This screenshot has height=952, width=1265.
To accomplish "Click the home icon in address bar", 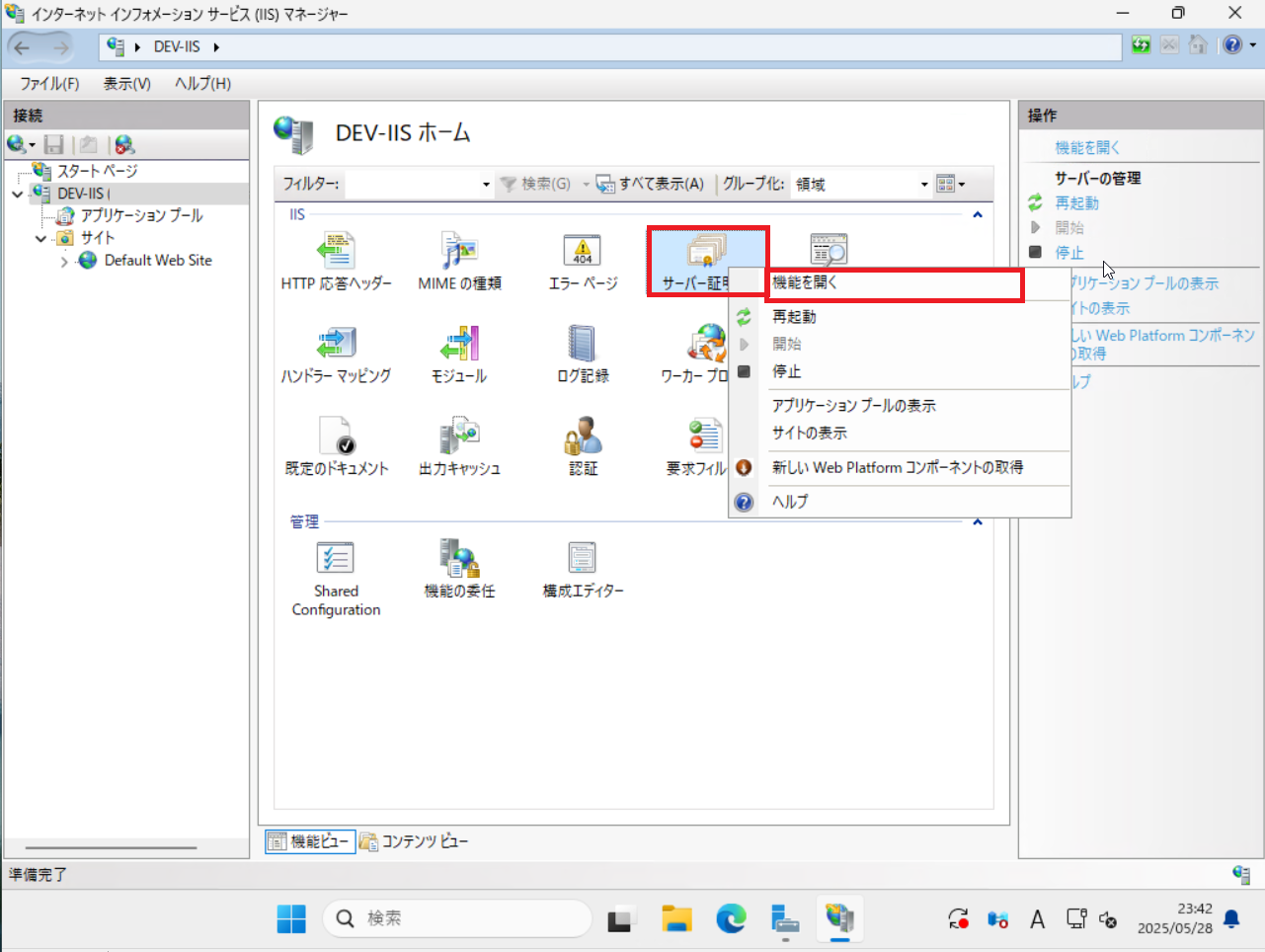I will pyautogui.click(x=1198, y=45).
